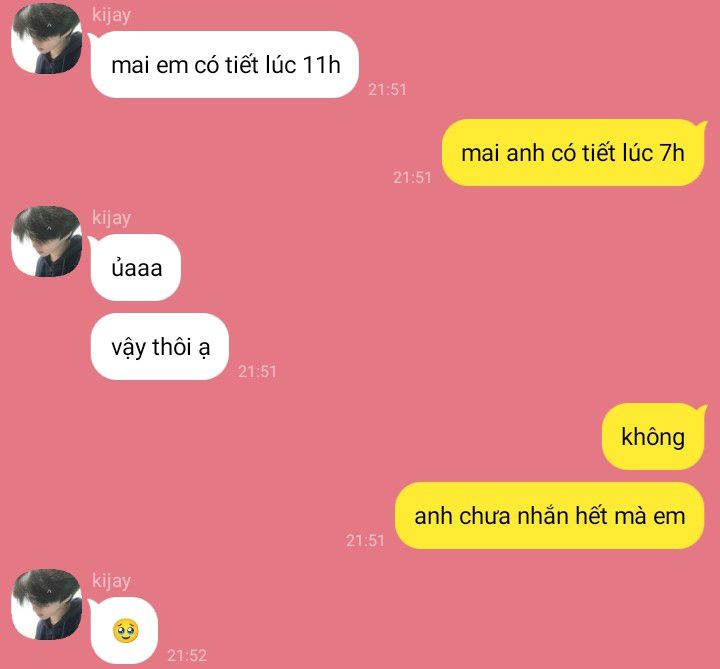The width and height of the screenshot is (720, 669).
Task: Tap kijay's avatar beside the emoji message
Action: [47, 605]
